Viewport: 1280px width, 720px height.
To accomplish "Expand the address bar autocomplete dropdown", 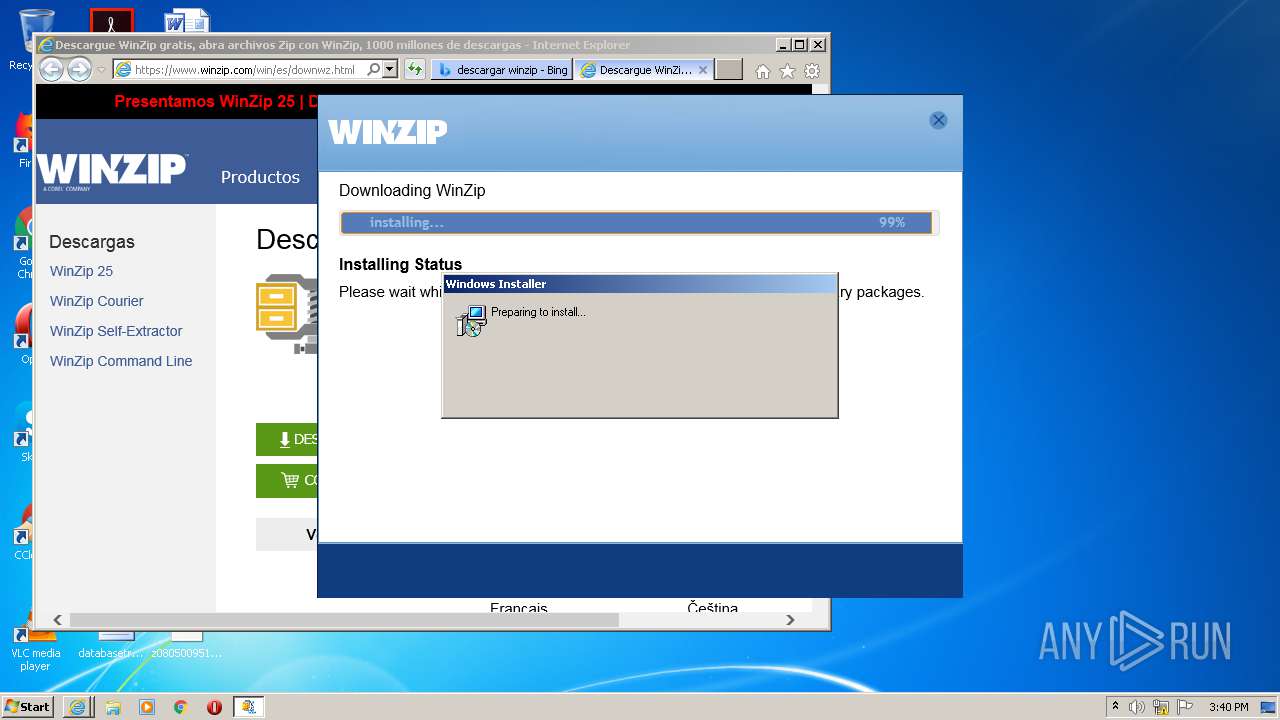I will pos(390,70).
